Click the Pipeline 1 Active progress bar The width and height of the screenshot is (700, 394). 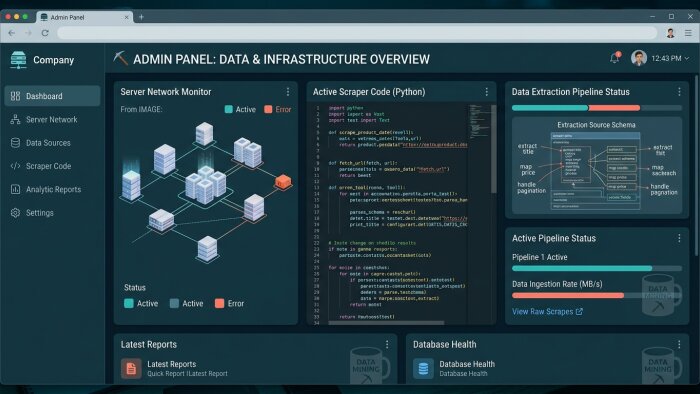point(597,268)
